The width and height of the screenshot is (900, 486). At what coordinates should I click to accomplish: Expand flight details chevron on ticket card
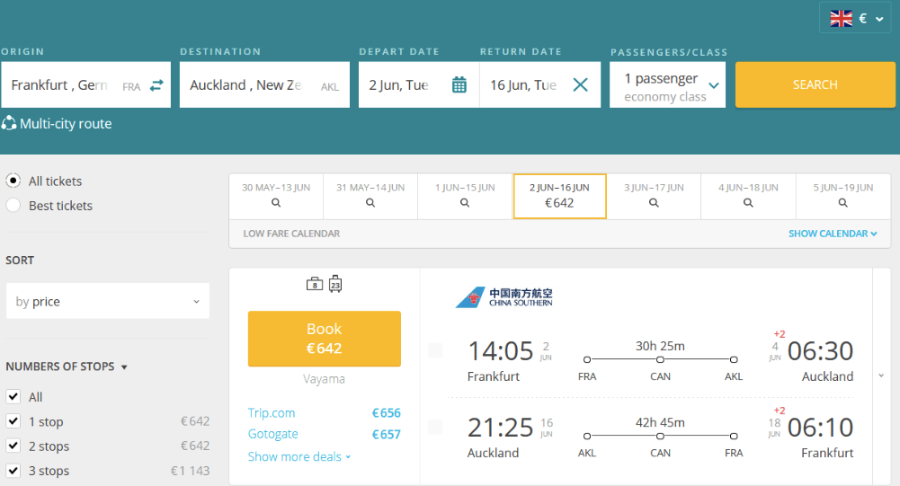(881, 376)
